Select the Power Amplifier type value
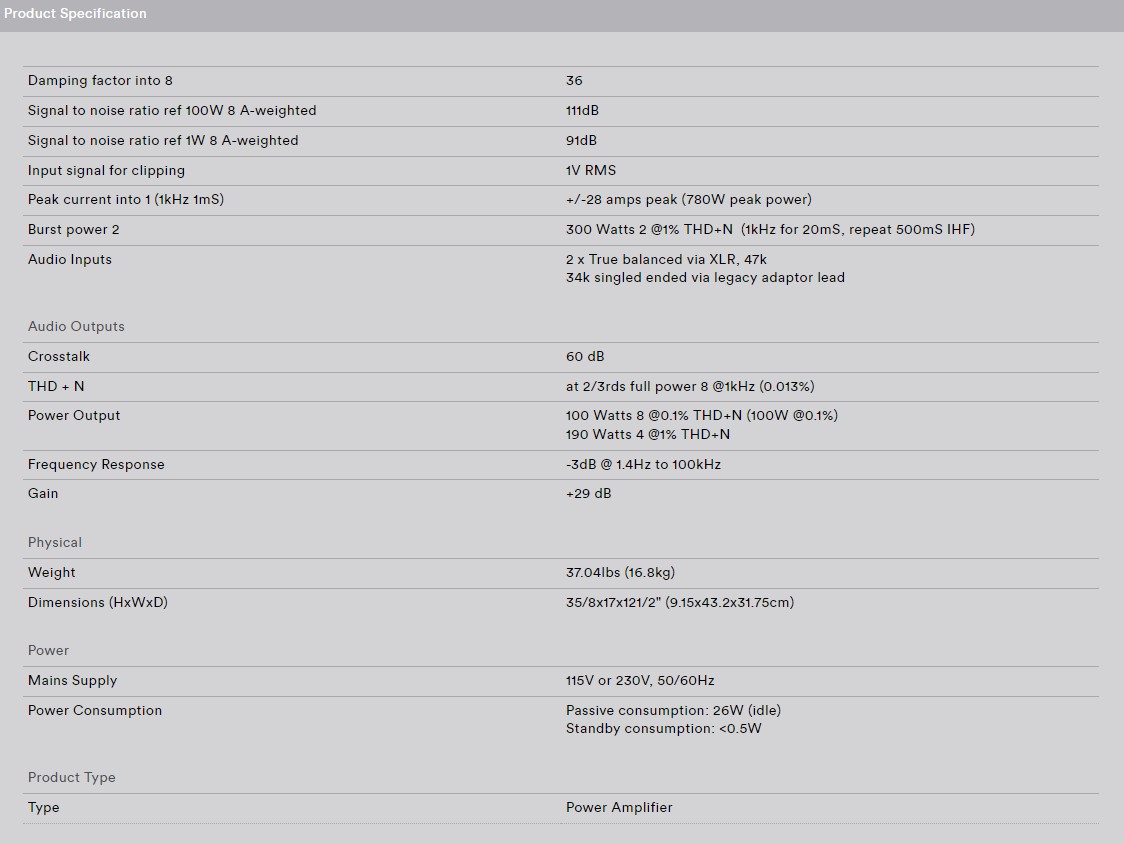The height and width of the screenshot is (844, 1124). point(619,807)
